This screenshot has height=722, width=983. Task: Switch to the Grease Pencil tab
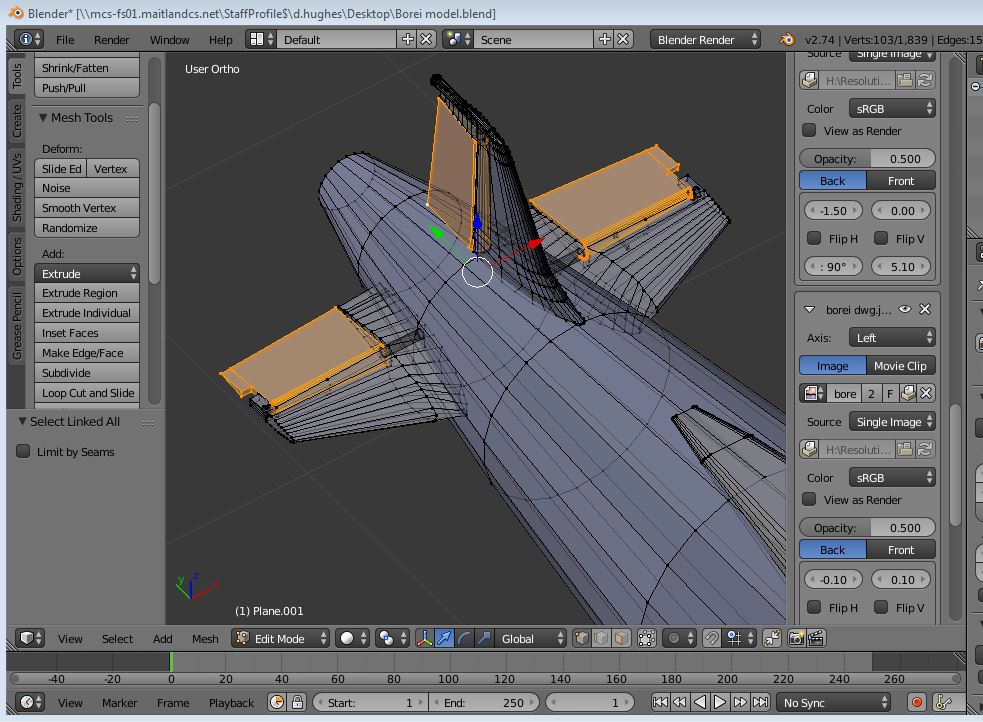pyautogui.click(x=17, y=325)
